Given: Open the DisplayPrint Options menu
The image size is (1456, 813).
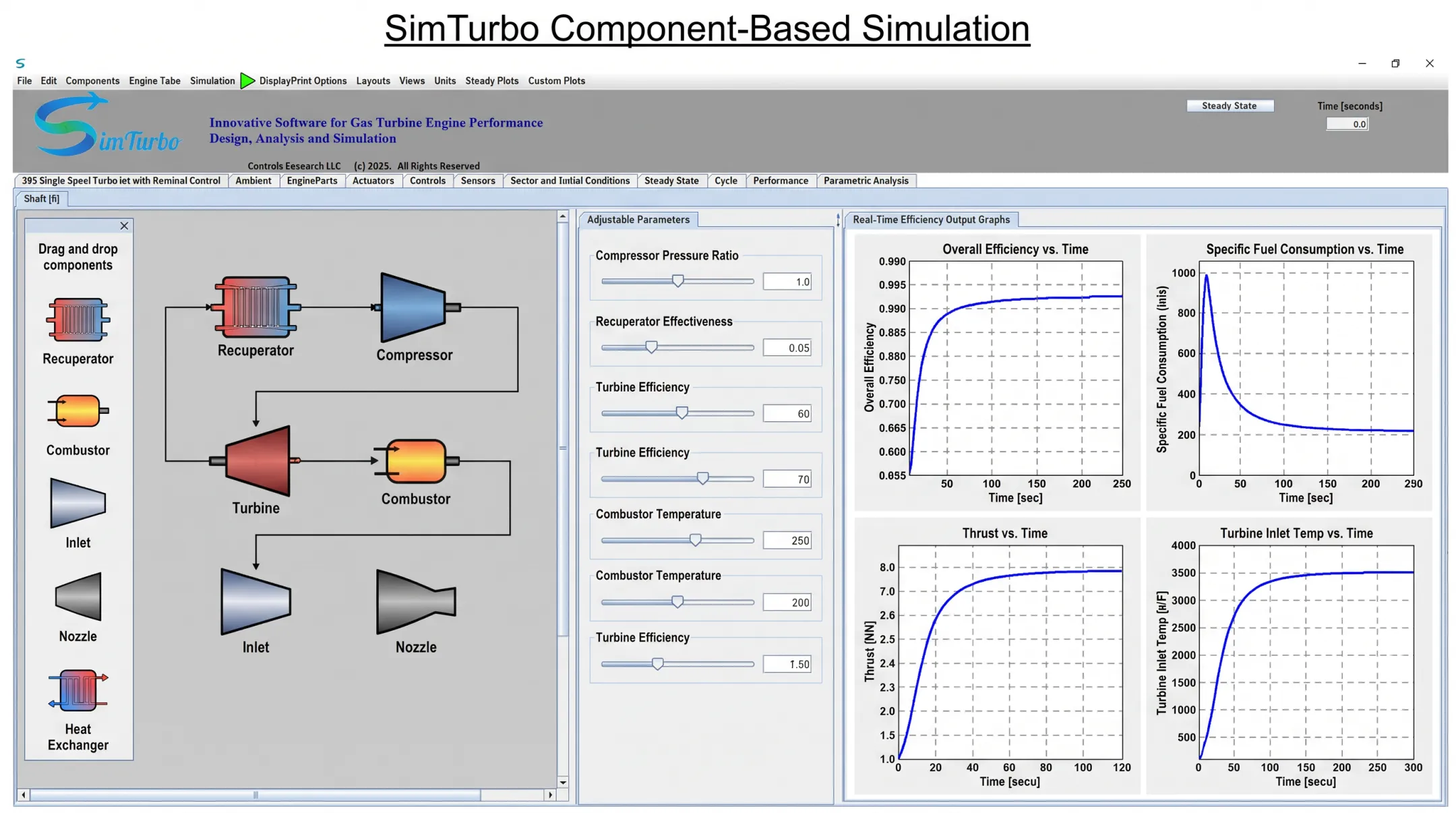Looking at the screenshot, I should [303, 81].
